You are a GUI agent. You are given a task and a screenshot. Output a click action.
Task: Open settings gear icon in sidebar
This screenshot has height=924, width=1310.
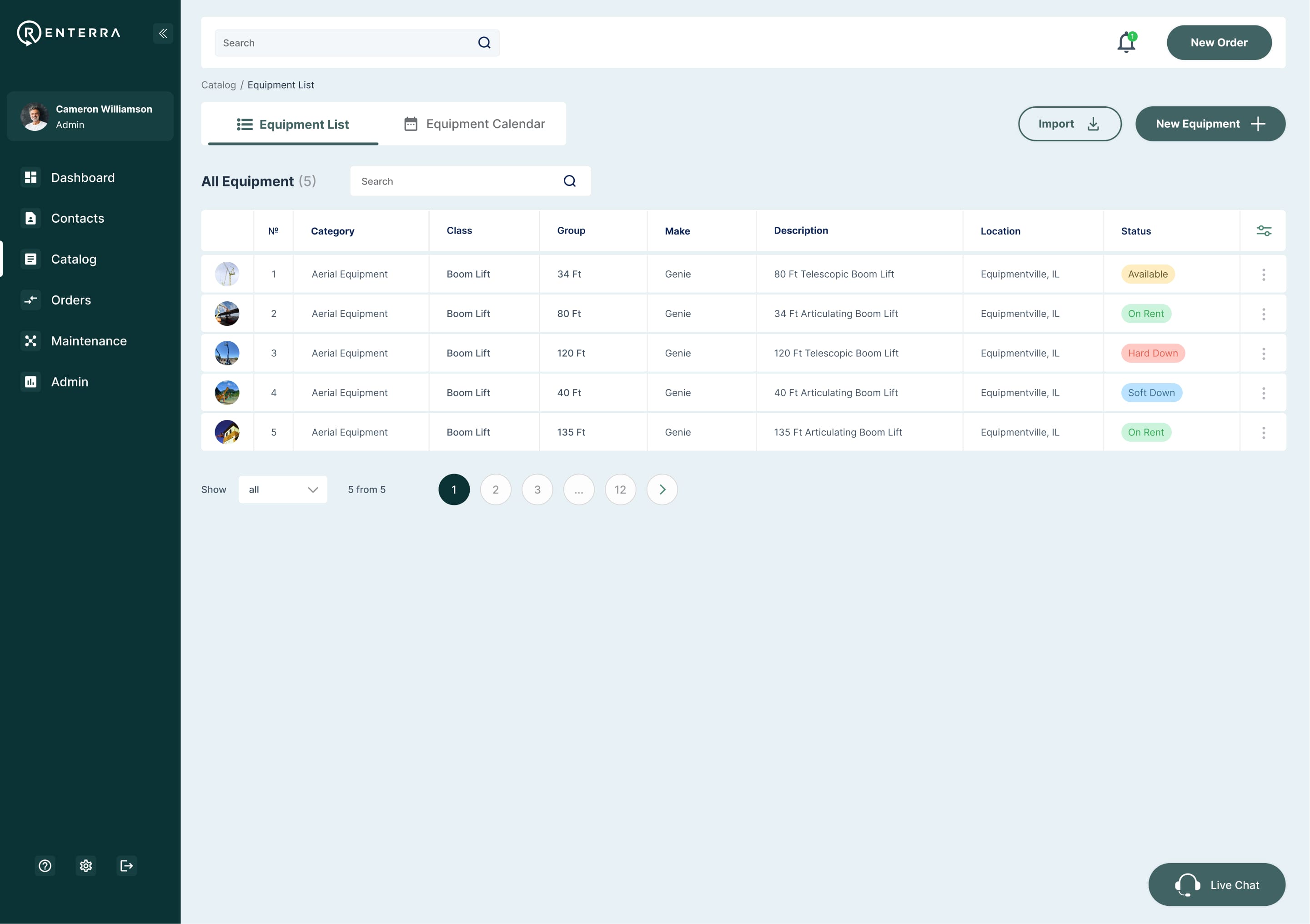[86, 866]
